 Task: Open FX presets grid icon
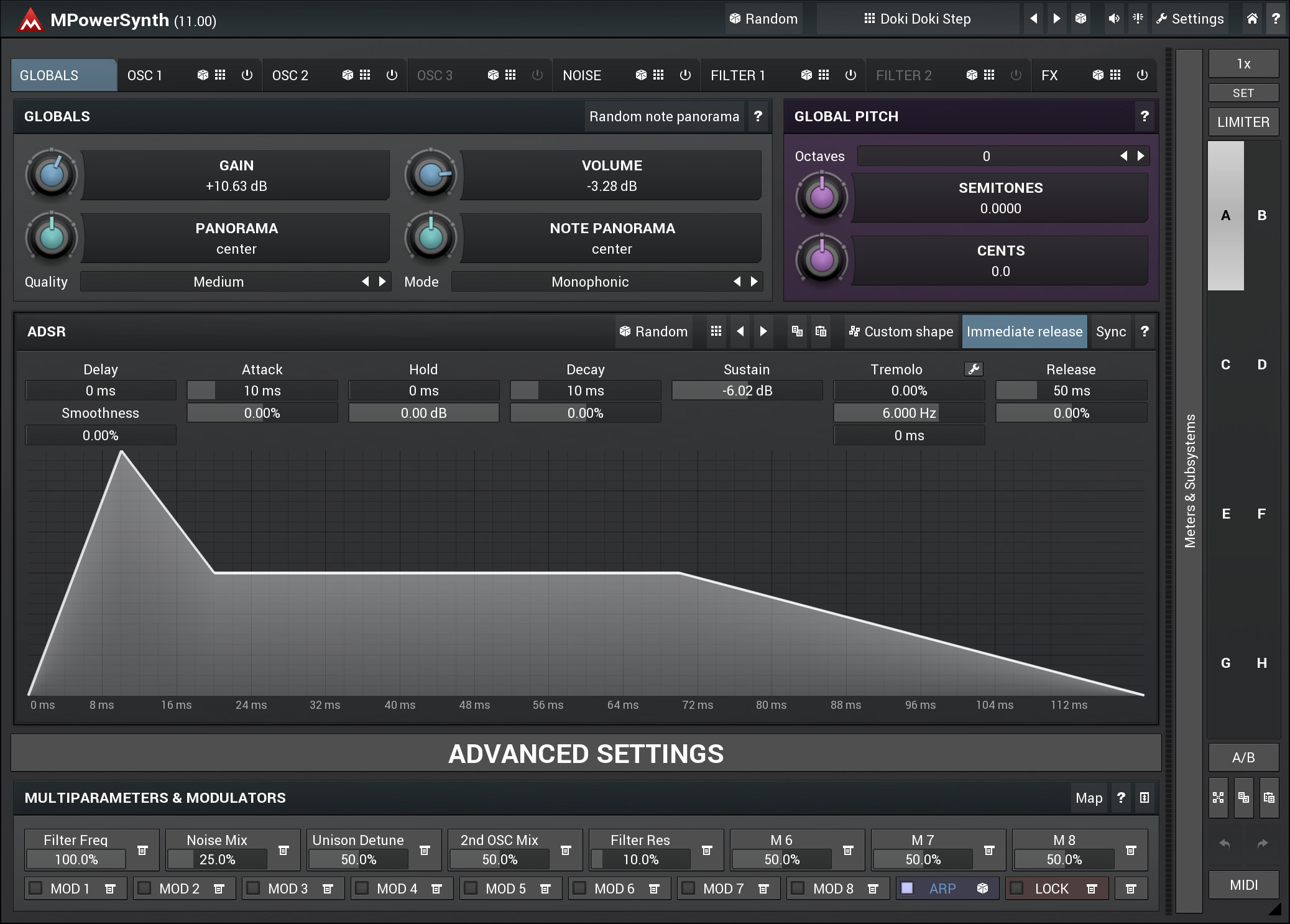click(x=1115, y=75)
